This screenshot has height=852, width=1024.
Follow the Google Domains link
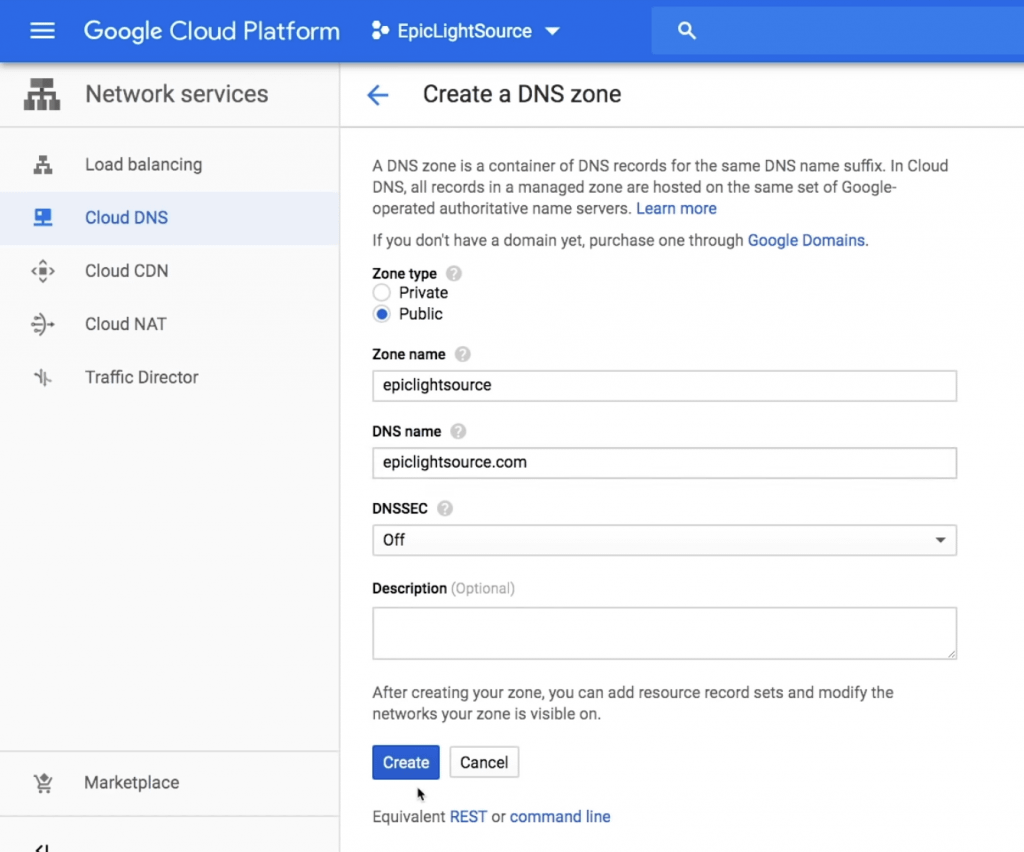(806, 240)
